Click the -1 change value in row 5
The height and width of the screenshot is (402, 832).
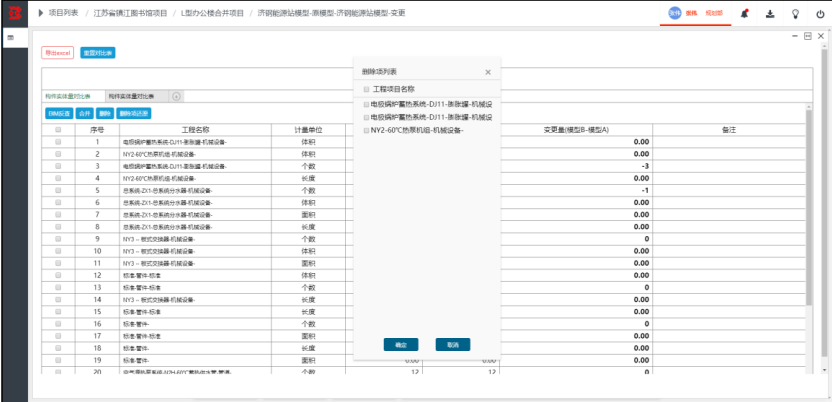click(645, 190)
